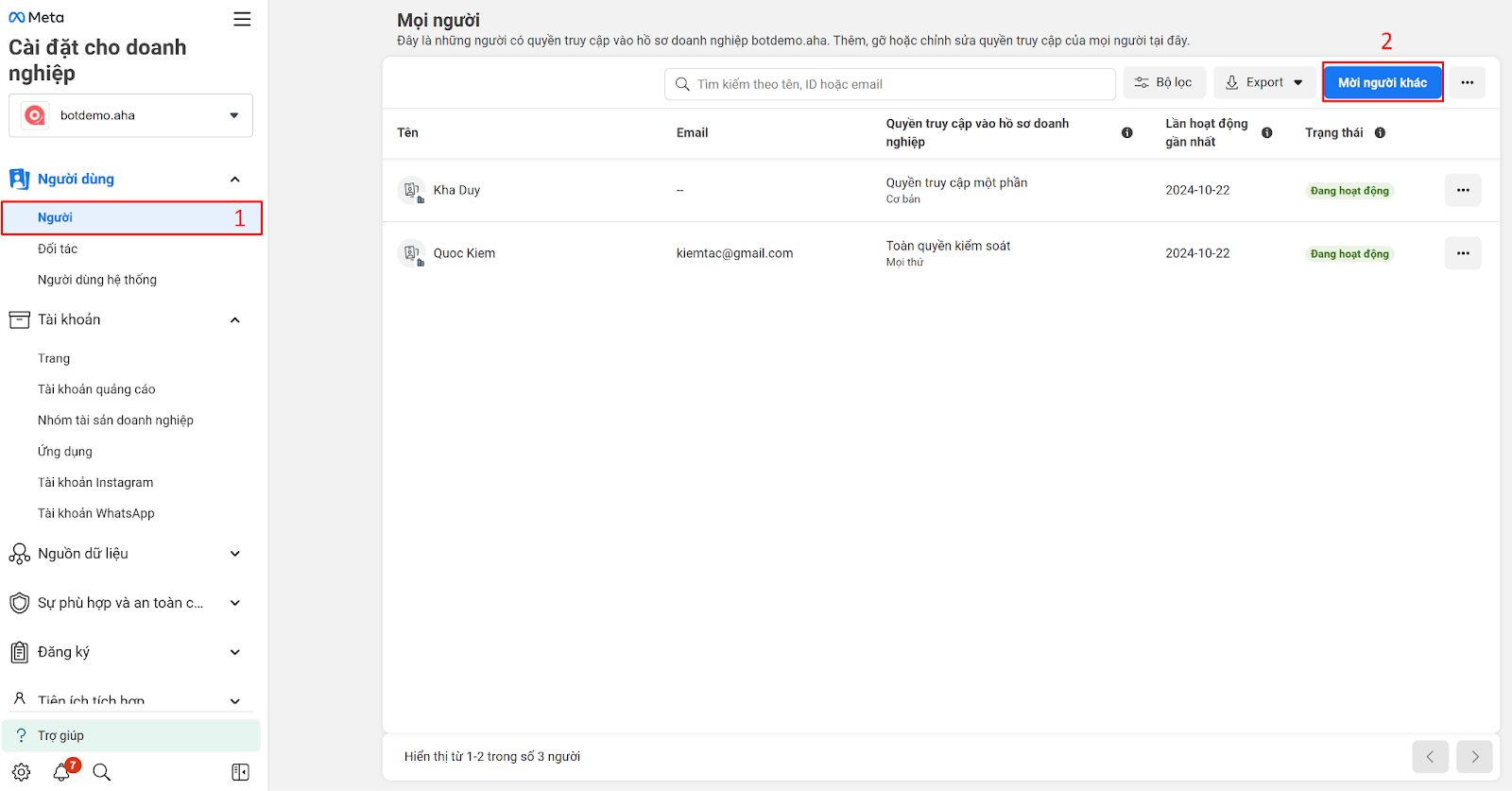Screen dimensions: 1512x791
Task: Open the toolbar more options ellipsis
Action: (1467, 82)
